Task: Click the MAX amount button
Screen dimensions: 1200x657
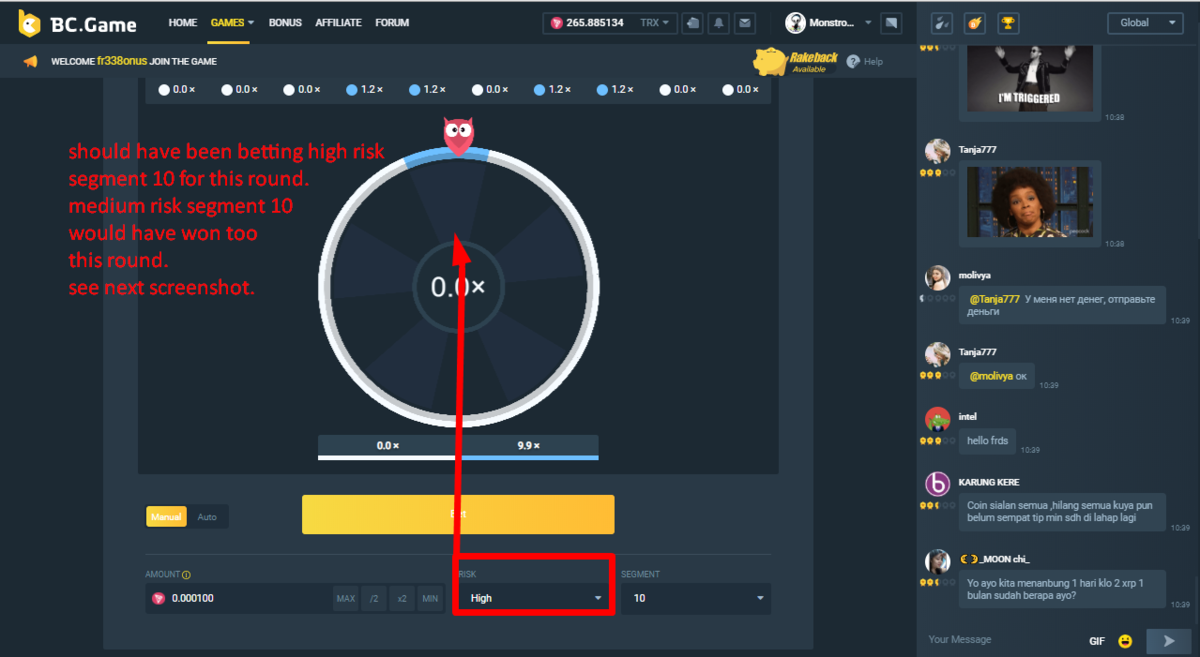Action: (346, 598)
